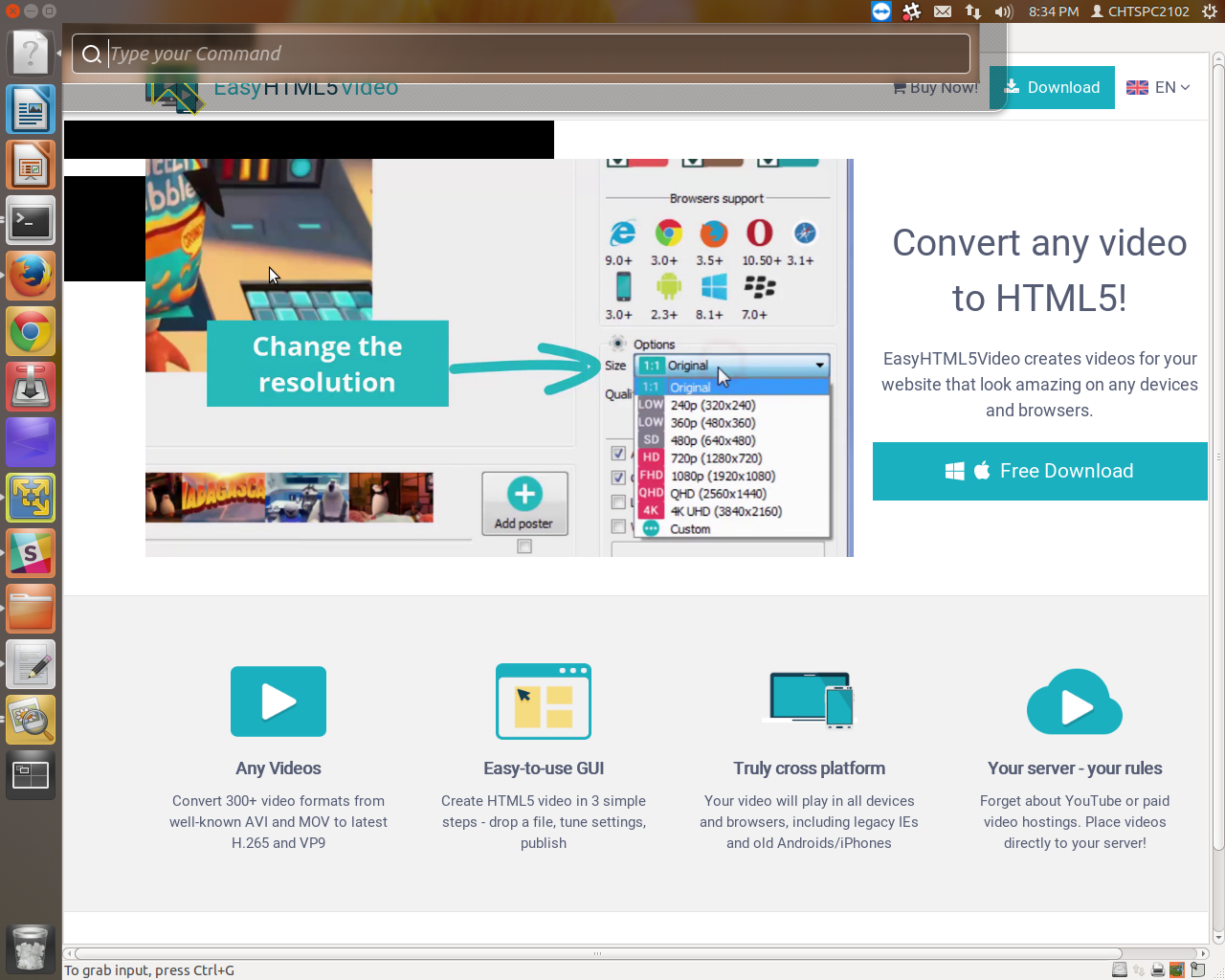Tick the checkbox below Add poster

click(x=524, y=546)
